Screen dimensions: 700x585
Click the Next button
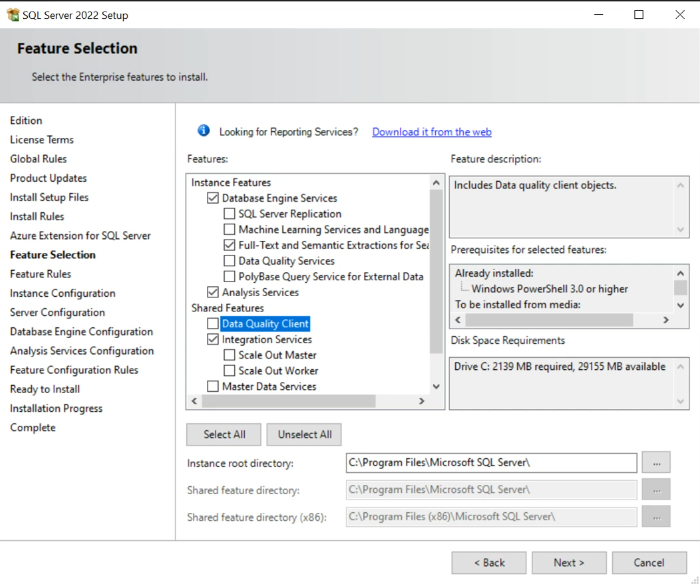[x=569, y=563]
